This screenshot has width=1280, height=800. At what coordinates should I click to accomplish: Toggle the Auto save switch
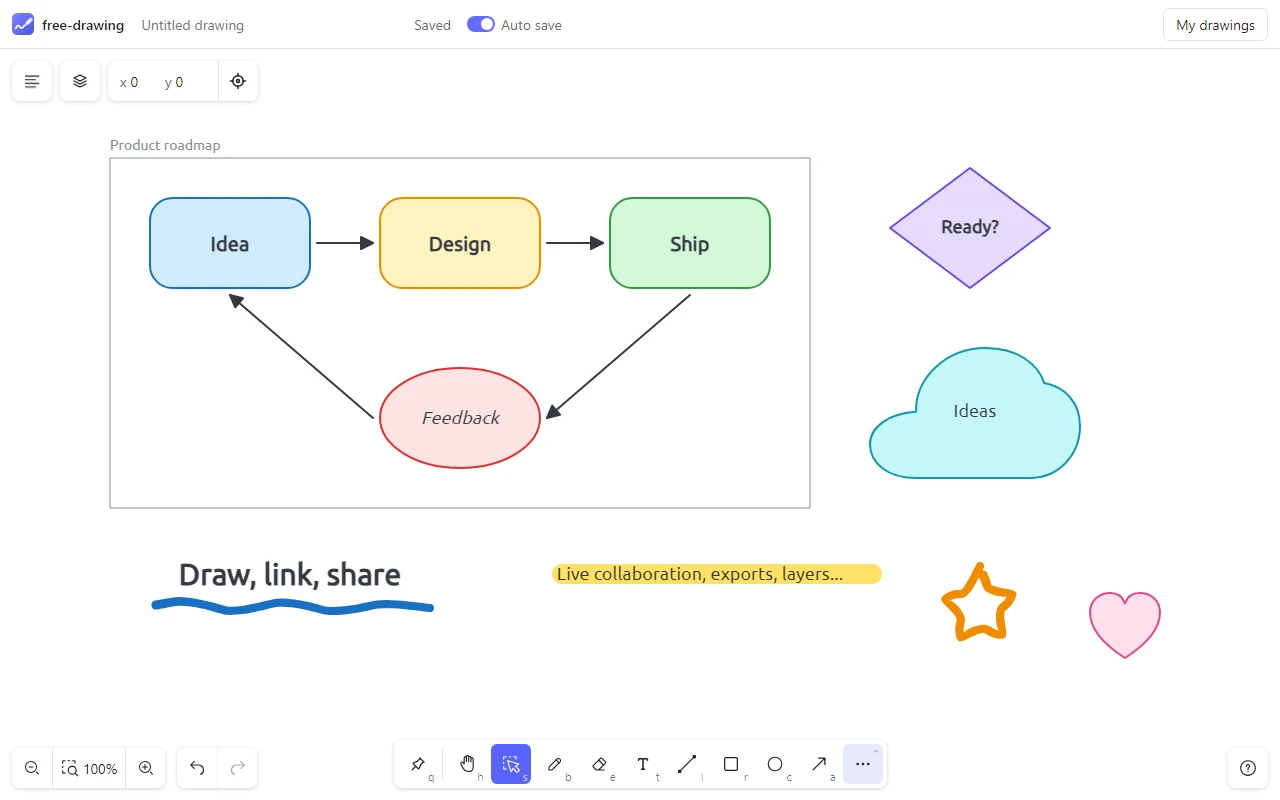481,25
